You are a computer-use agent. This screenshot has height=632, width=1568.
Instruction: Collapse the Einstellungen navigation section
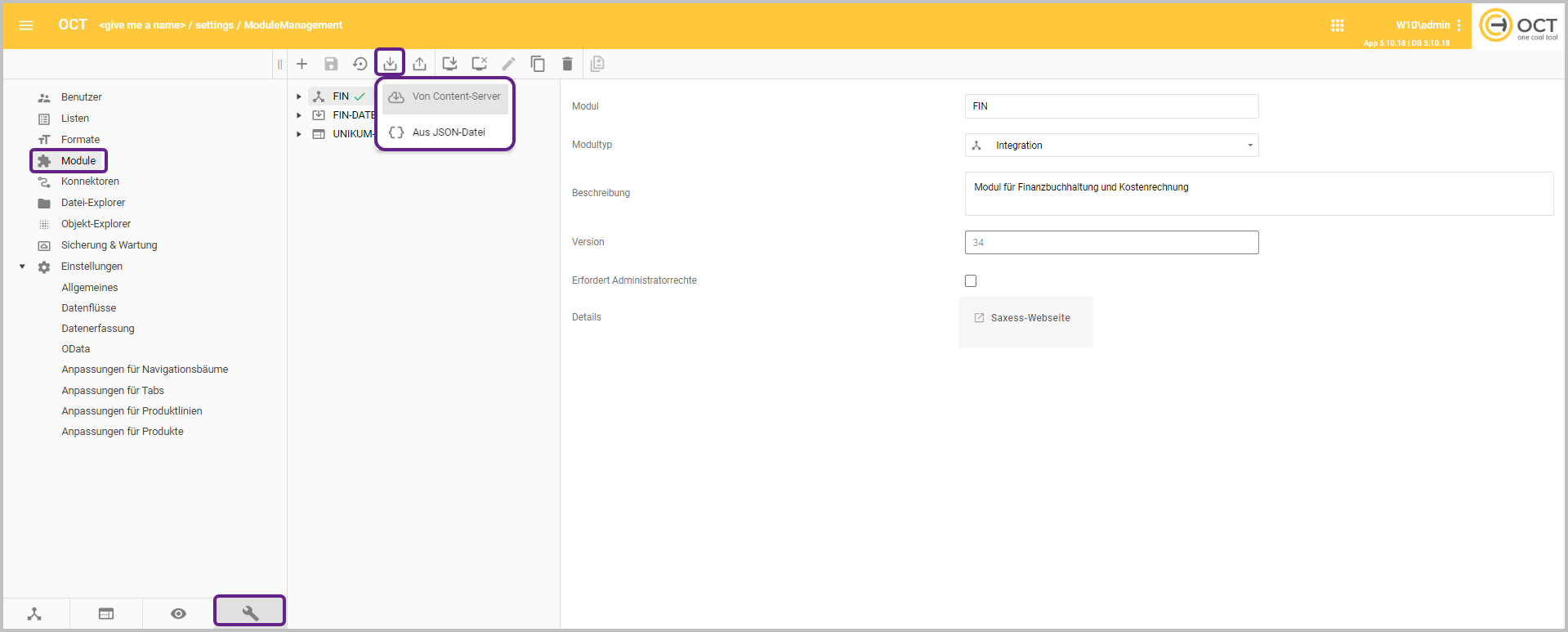pos(22,267)
